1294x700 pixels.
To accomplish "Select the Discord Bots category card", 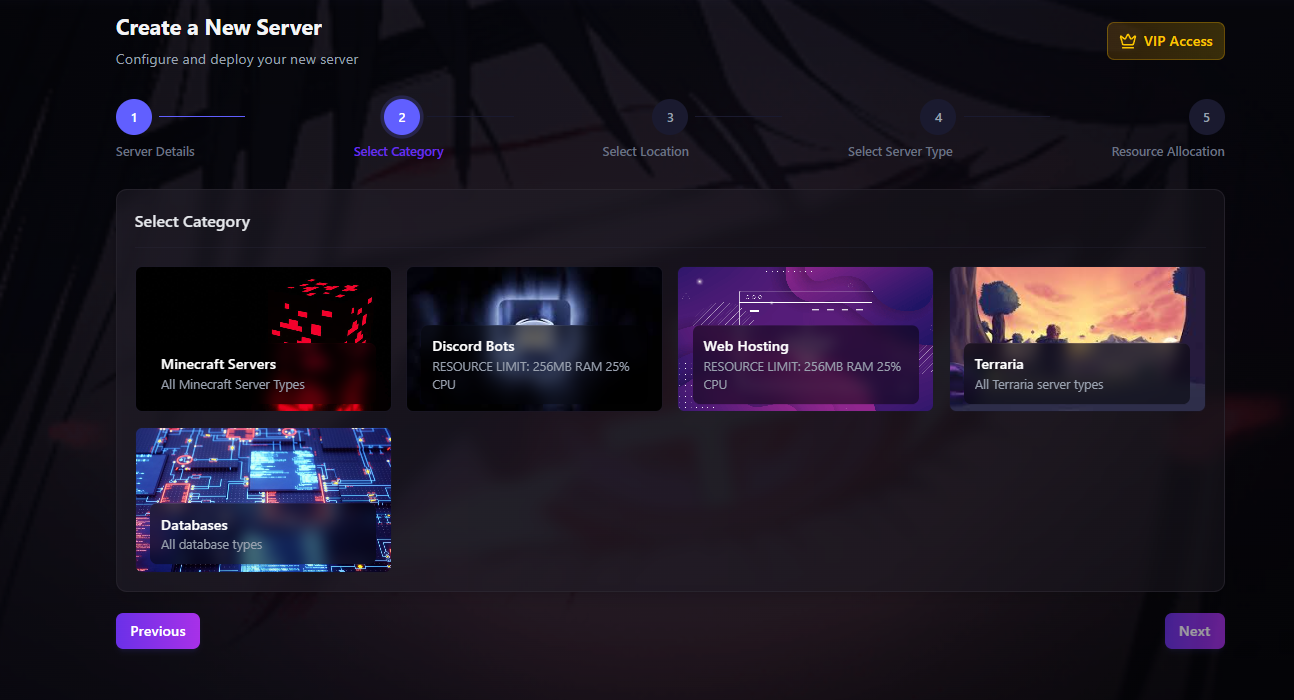I will [x=534, y=338].
